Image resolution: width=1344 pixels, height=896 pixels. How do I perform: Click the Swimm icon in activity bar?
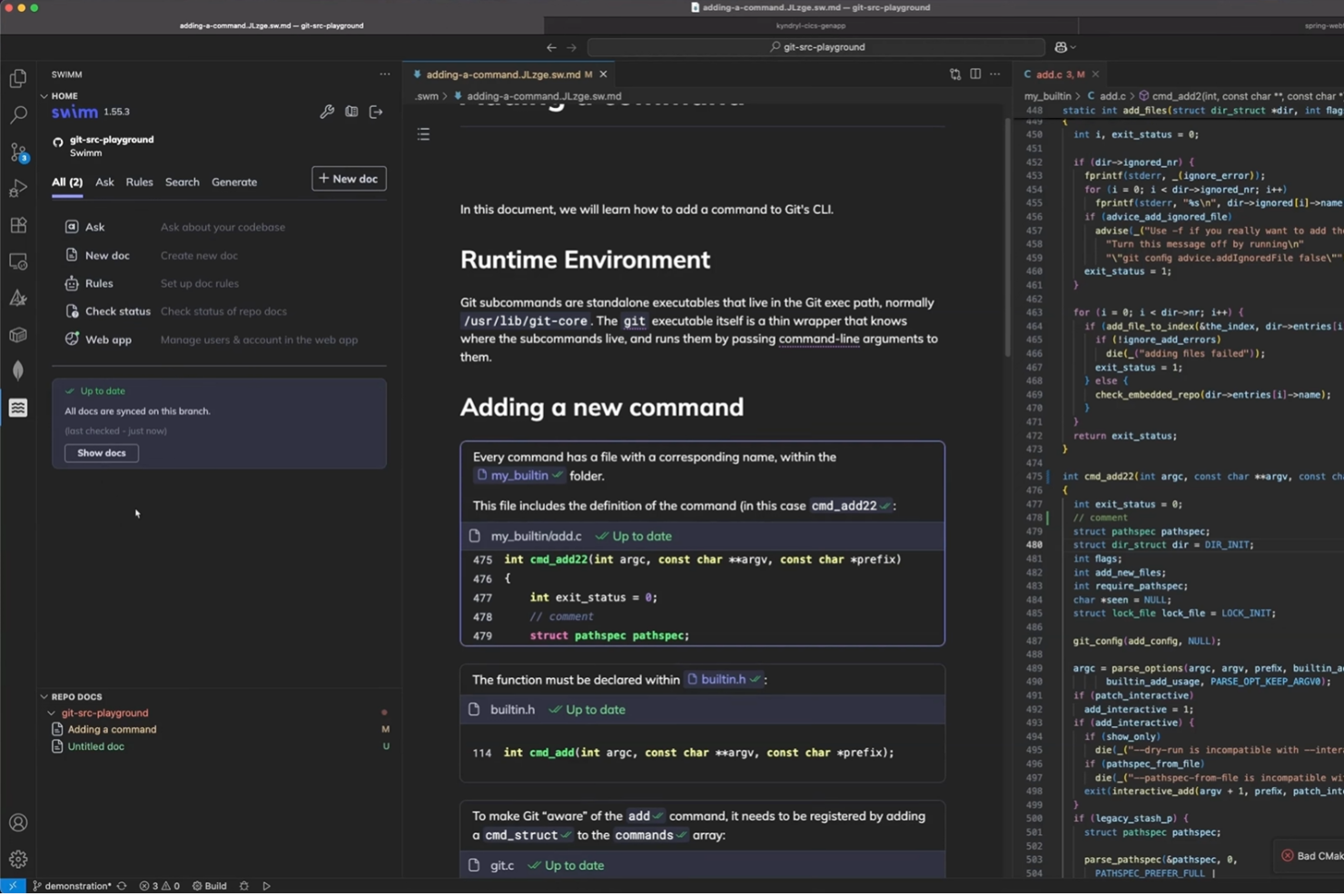tap(18, 408)
